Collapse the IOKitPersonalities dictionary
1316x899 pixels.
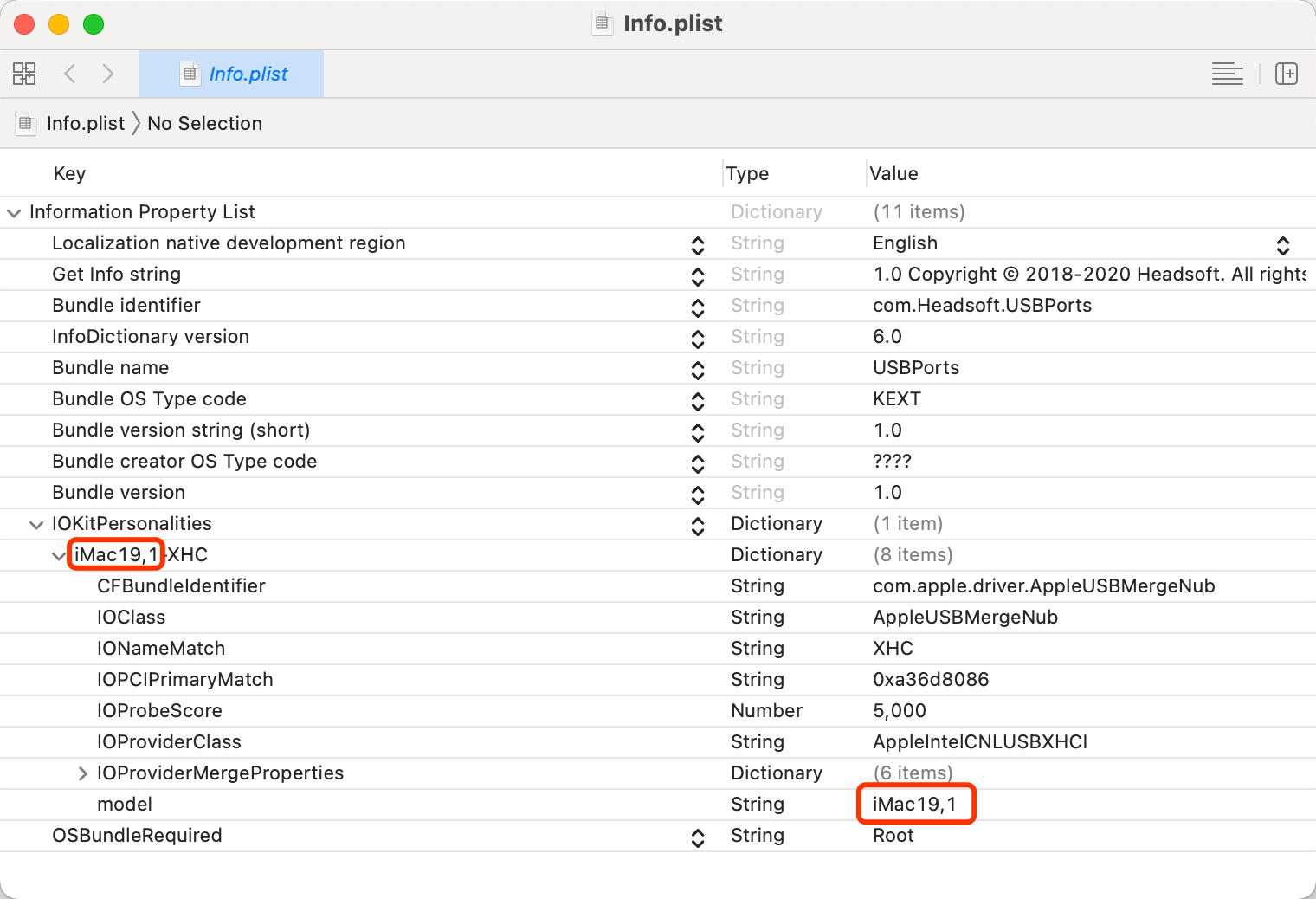(x=36, y=524)
